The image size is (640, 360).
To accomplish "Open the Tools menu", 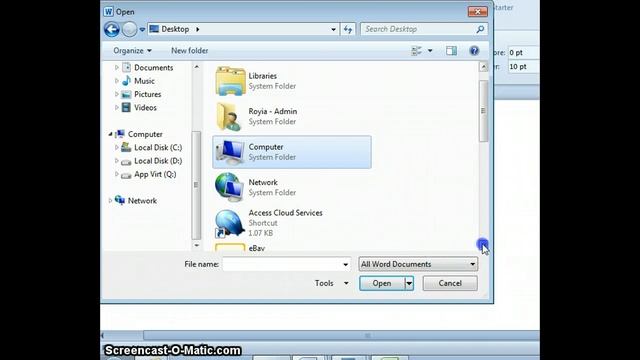I will [x=332, y=283].
